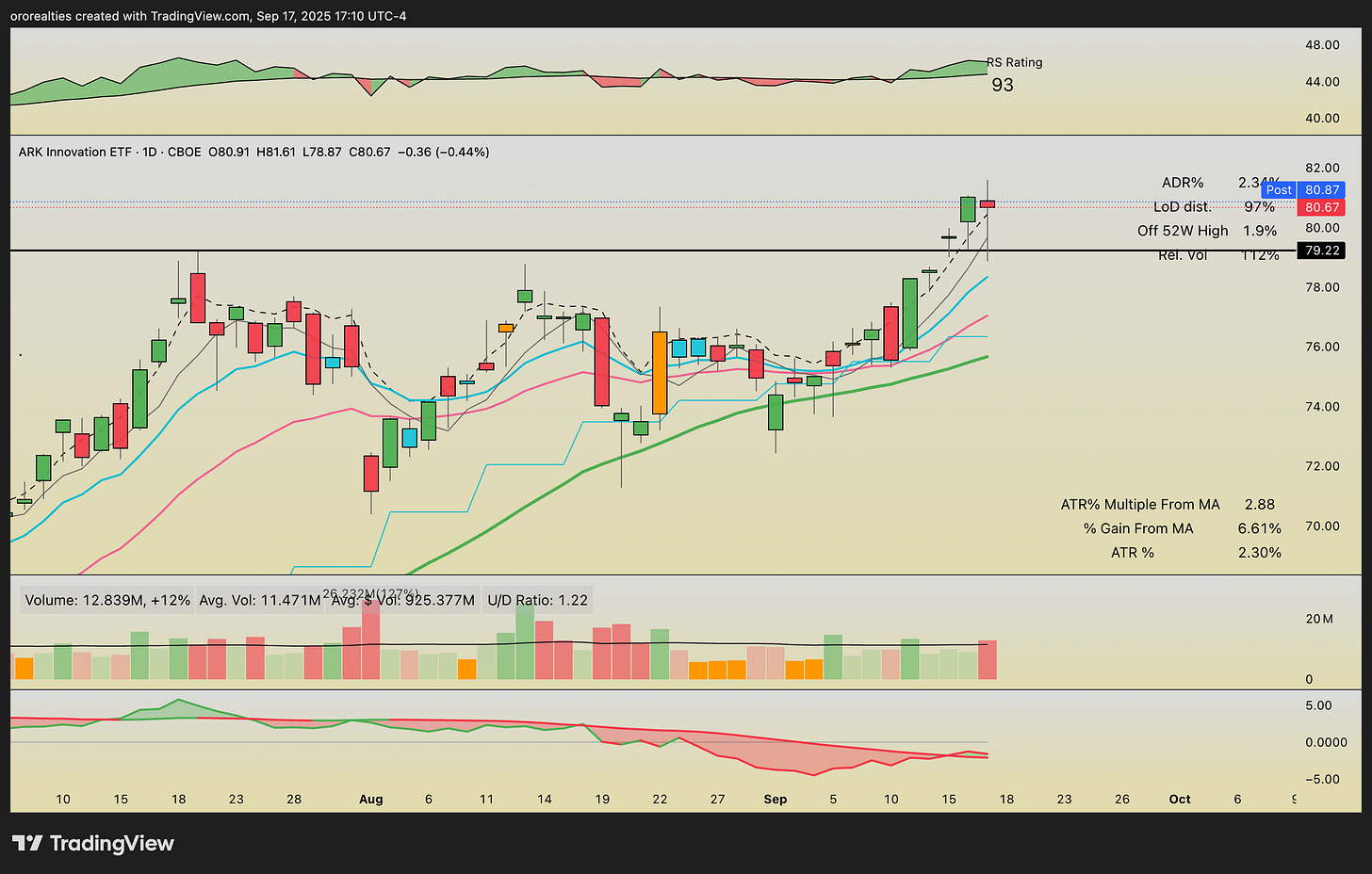Viewport: 1372px width, 874px height.
Task: Click the chart creation timestamp header text
Action: [x=209, y=16]
